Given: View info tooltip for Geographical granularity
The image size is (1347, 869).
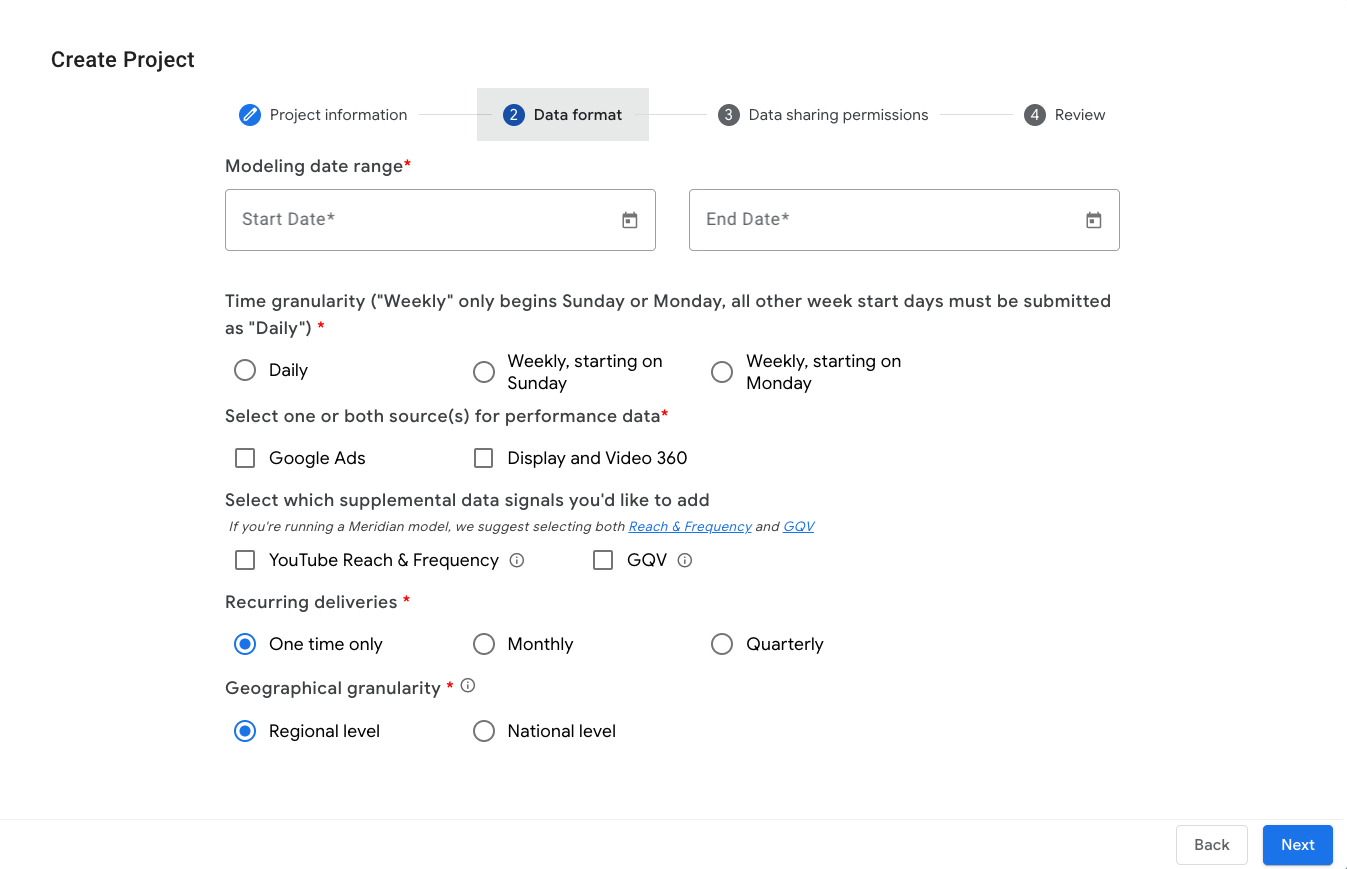Looking at the screenshot, I should click(x=467, y=685).
